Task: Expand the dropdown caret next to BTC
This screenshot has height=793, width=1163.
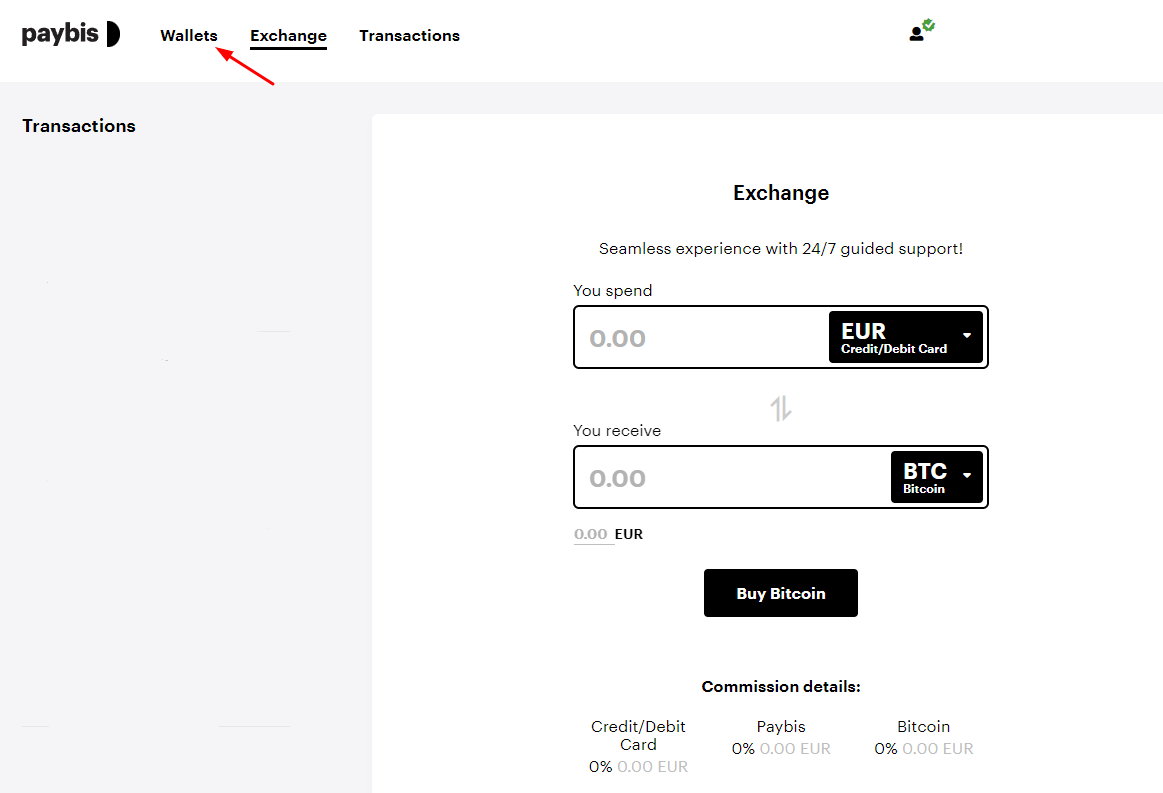Action: [966, 477]
